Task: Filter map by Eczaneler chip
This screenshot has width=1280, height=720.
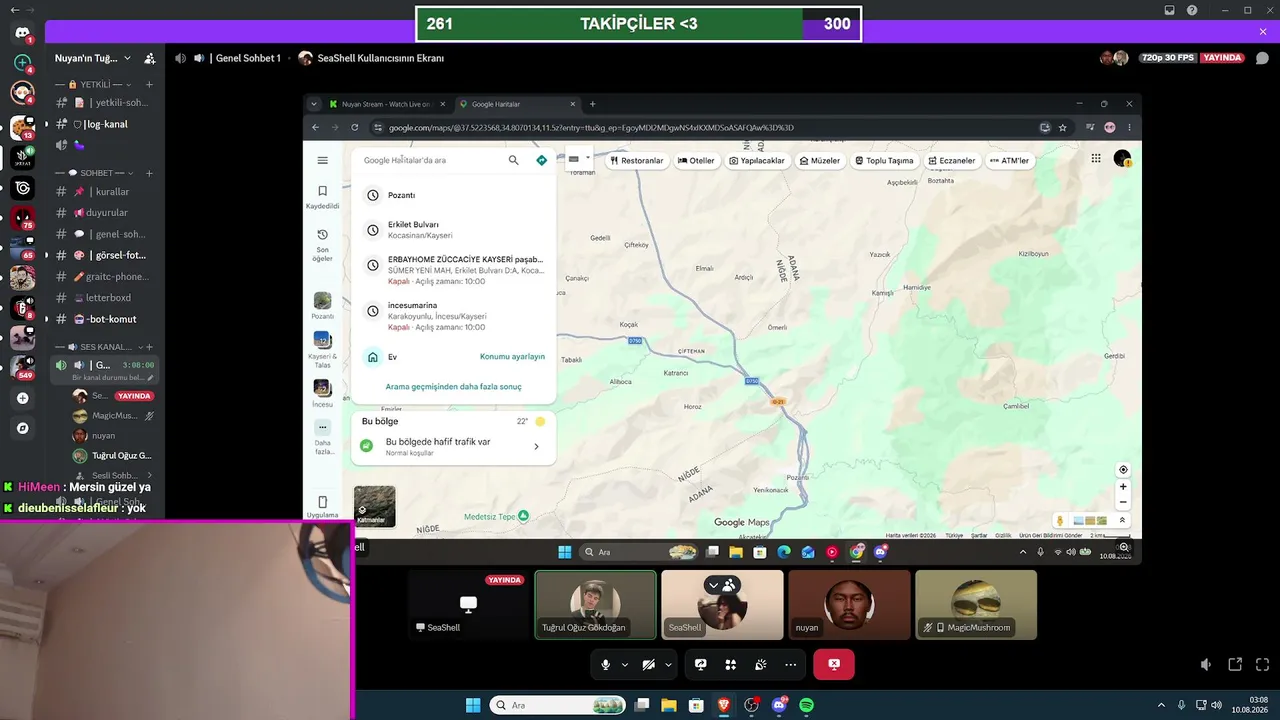Action: [x=951, y=160]
